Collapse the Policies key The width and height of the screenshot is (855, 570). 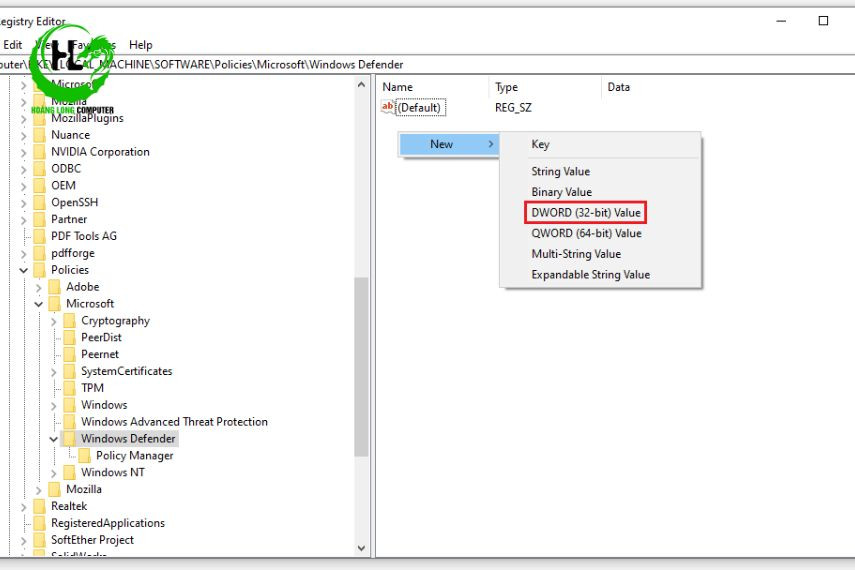[x=23, y=270]
